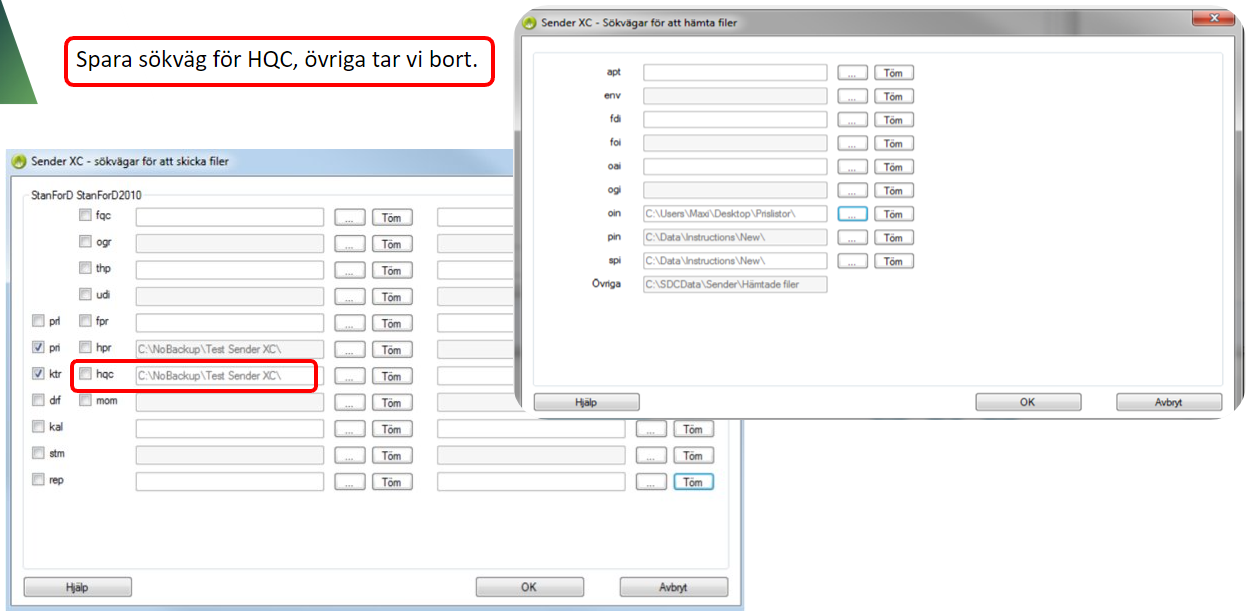1248x611 pixels.
Task: Click the spi path field
Action: [x=735, y=260]
